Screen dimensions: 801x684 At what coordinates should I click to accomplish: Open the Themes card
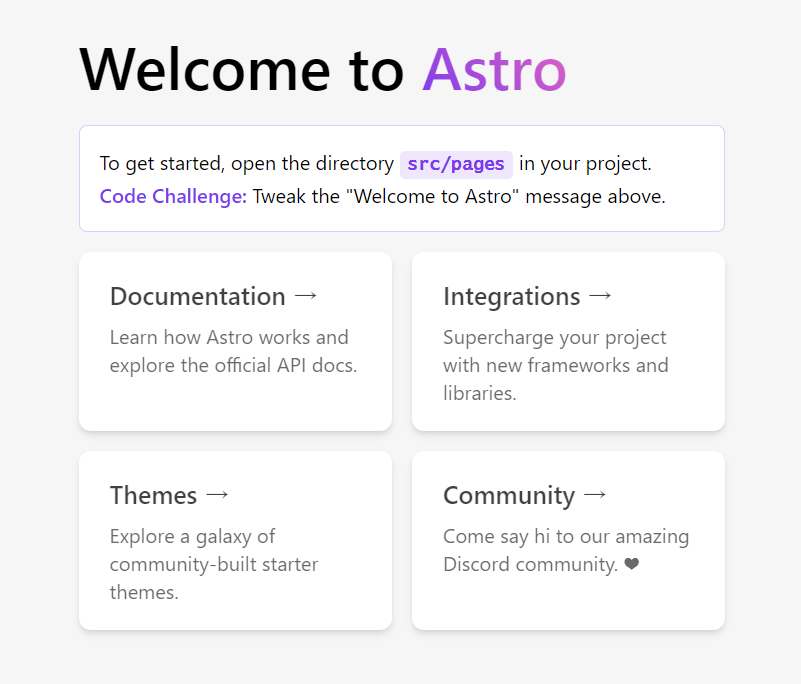(x=235, y=540)
